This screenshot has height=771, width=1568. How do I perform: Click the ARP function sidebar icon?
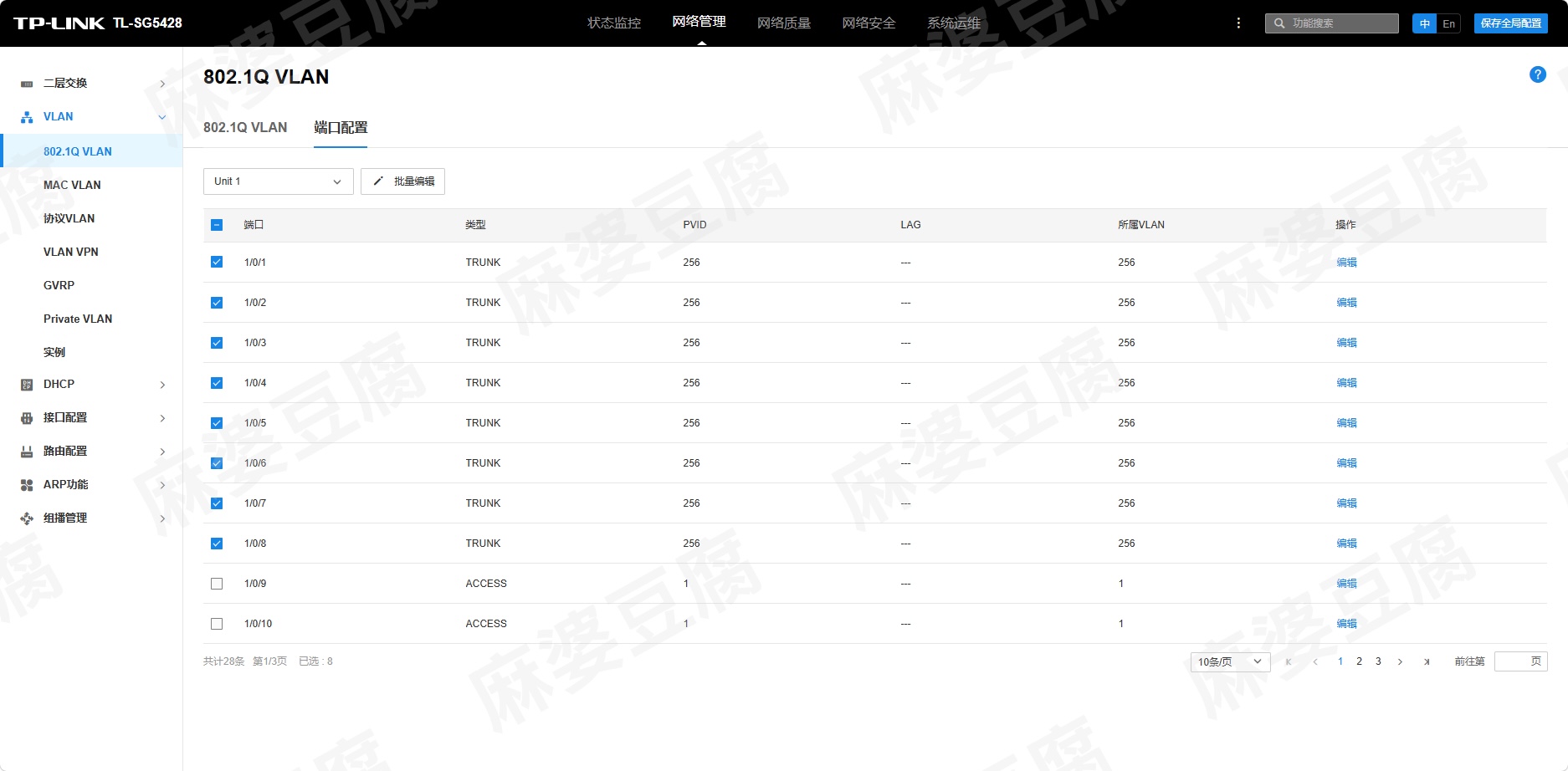(27, 485)
